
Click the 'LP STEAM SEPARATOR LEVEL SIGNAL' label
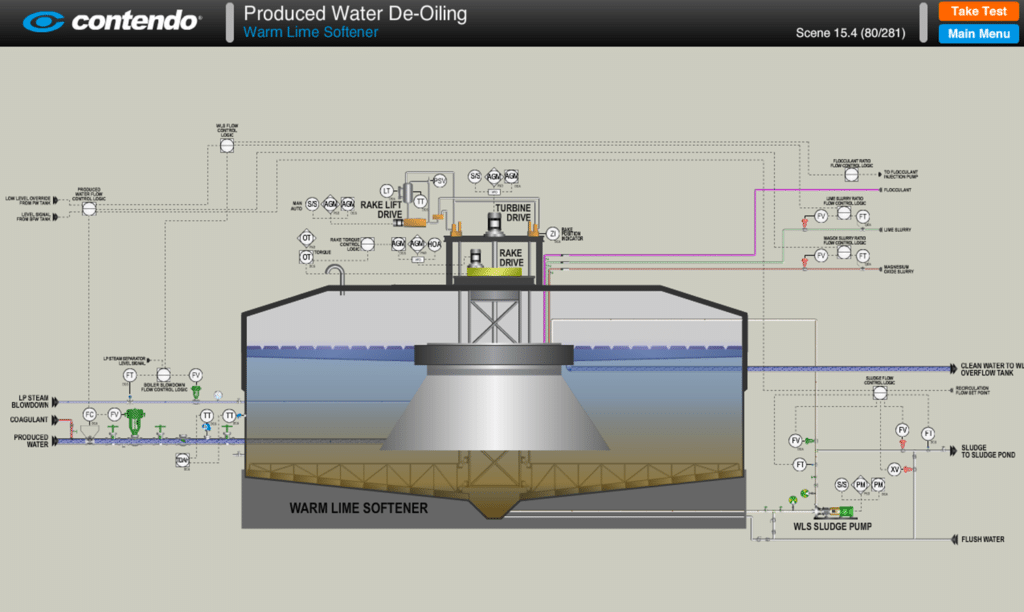124,361
